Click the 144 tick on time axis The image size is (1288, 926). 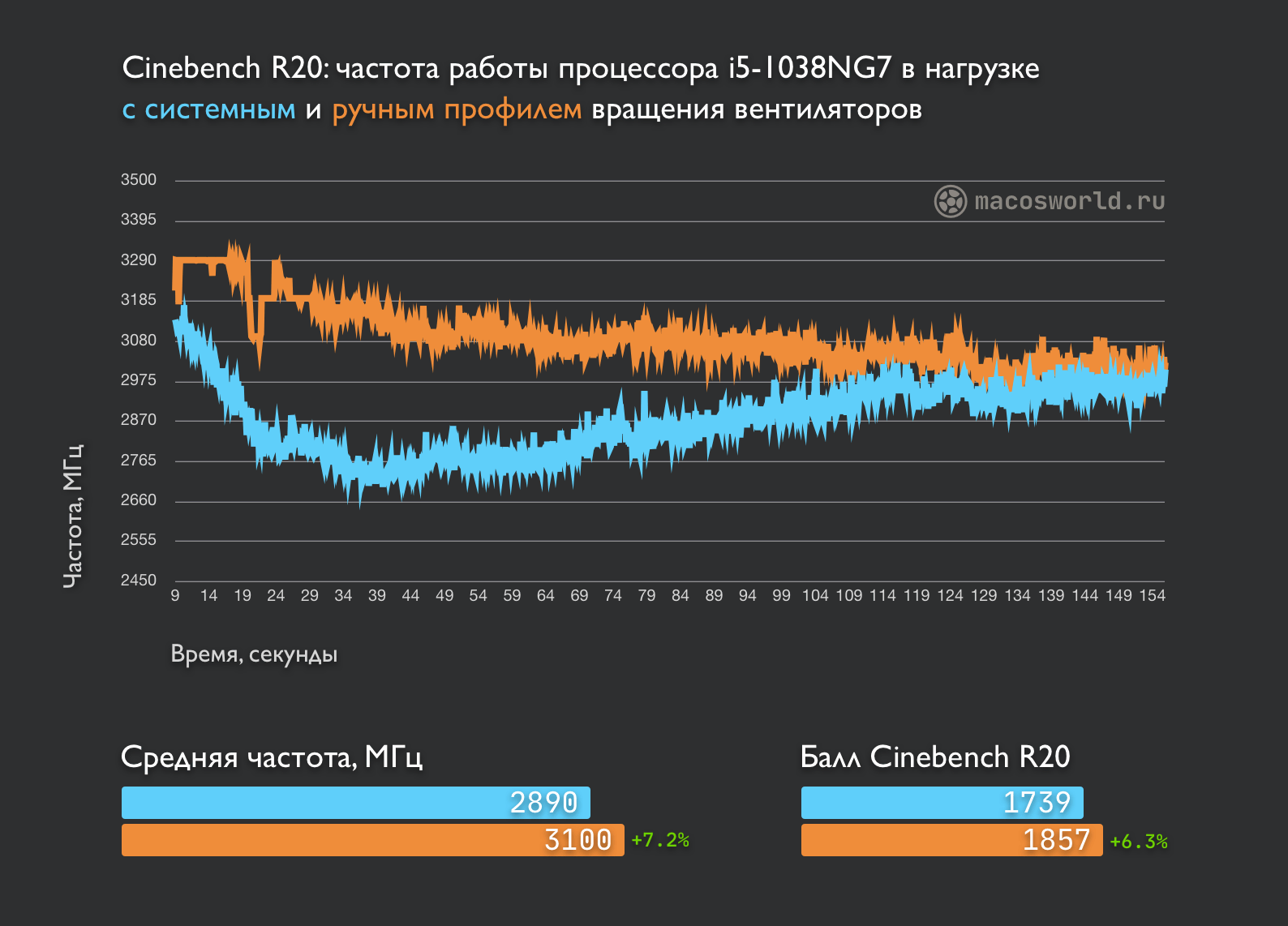pos(1084,596)
